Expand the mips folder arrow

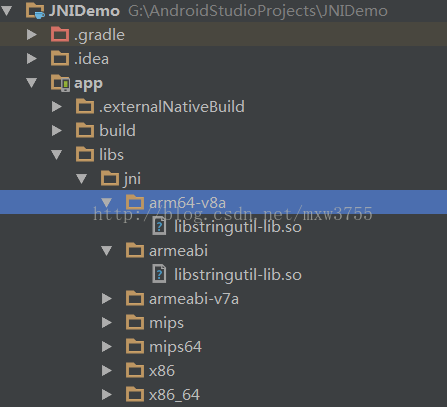pos(107,323)
